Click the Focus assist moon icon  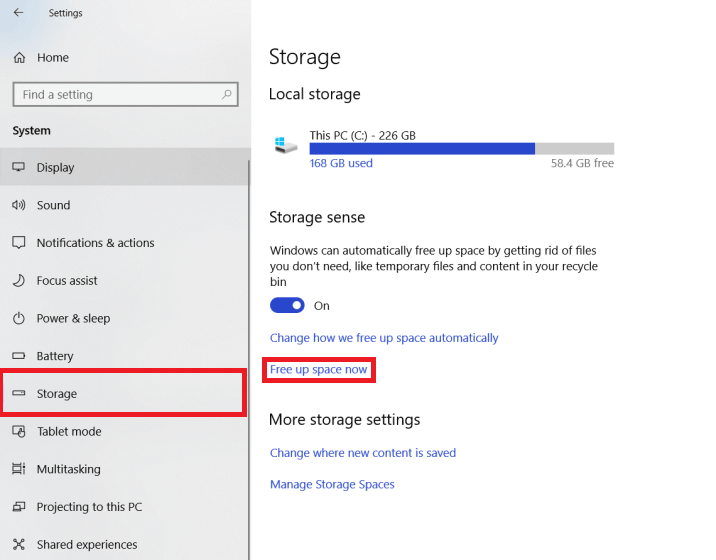click(x=19, y=280)
